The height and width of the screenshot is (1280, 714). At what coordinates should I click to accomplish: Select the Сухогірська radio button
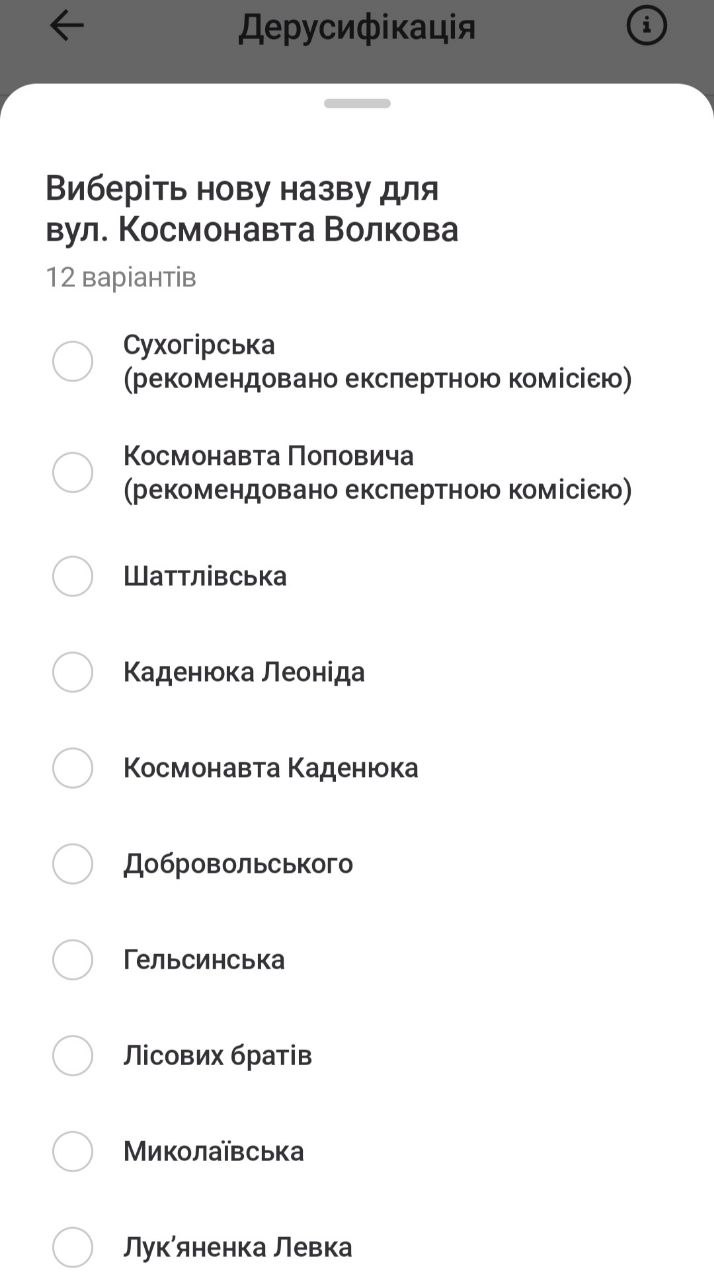click(x=73, y=361)
